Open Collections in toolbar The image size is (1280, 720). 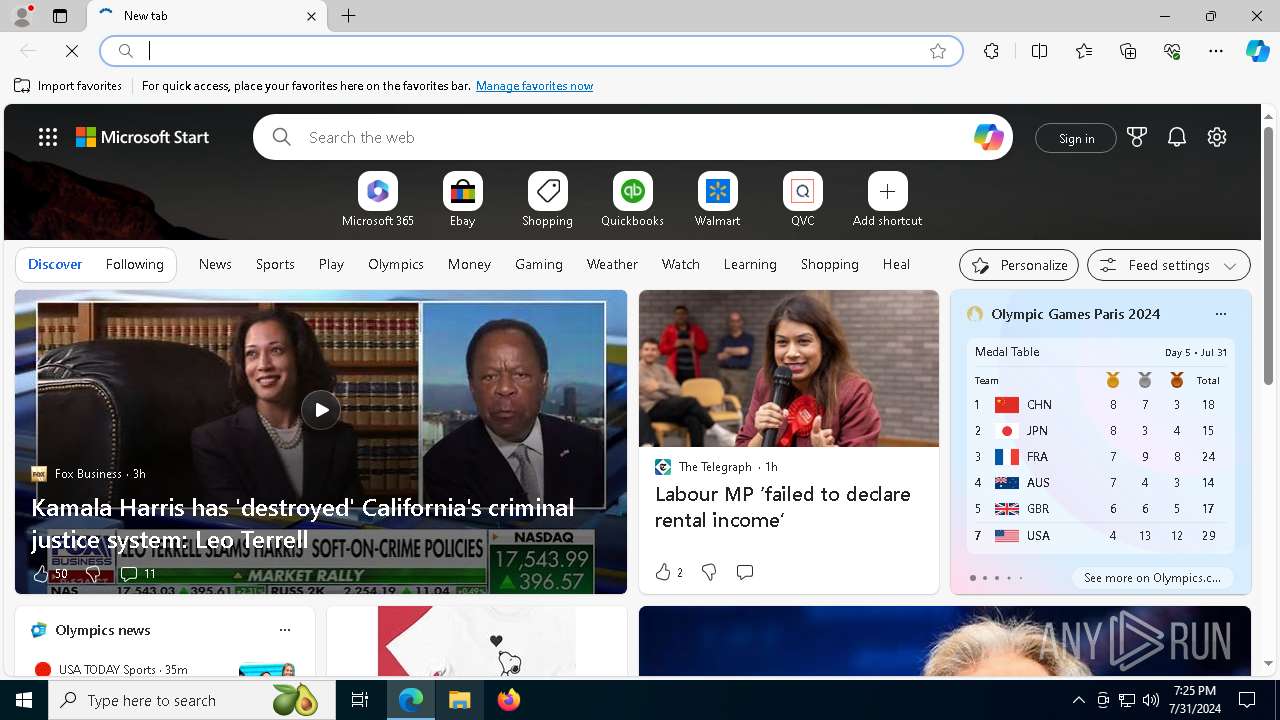(x=1128, y=51)
